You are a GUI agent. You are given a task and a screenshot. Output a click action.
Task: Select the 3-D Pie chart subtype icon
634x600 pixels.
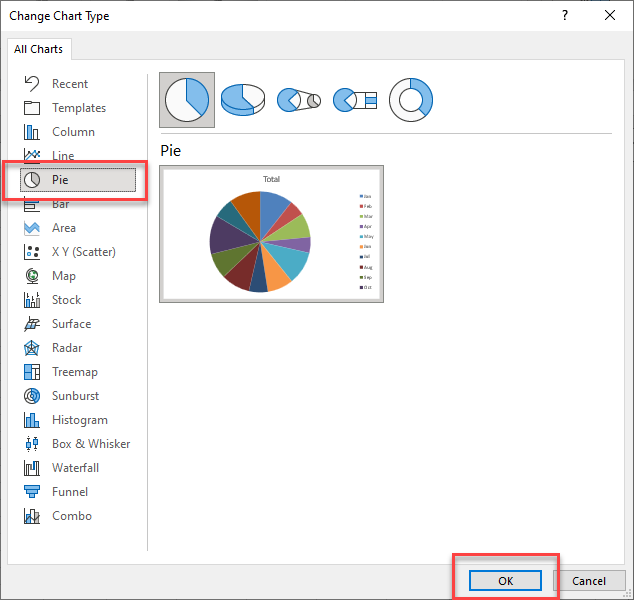(243, 100)
